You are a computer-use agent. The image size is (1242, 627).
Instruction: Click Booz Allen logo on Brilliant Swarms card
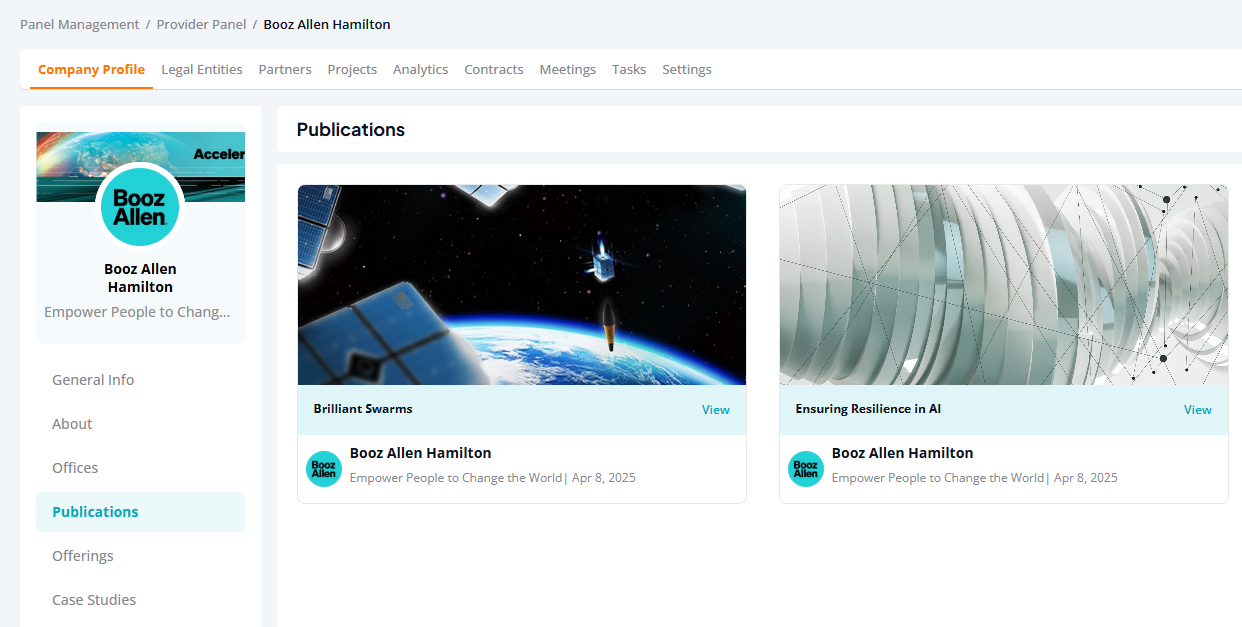324,469
